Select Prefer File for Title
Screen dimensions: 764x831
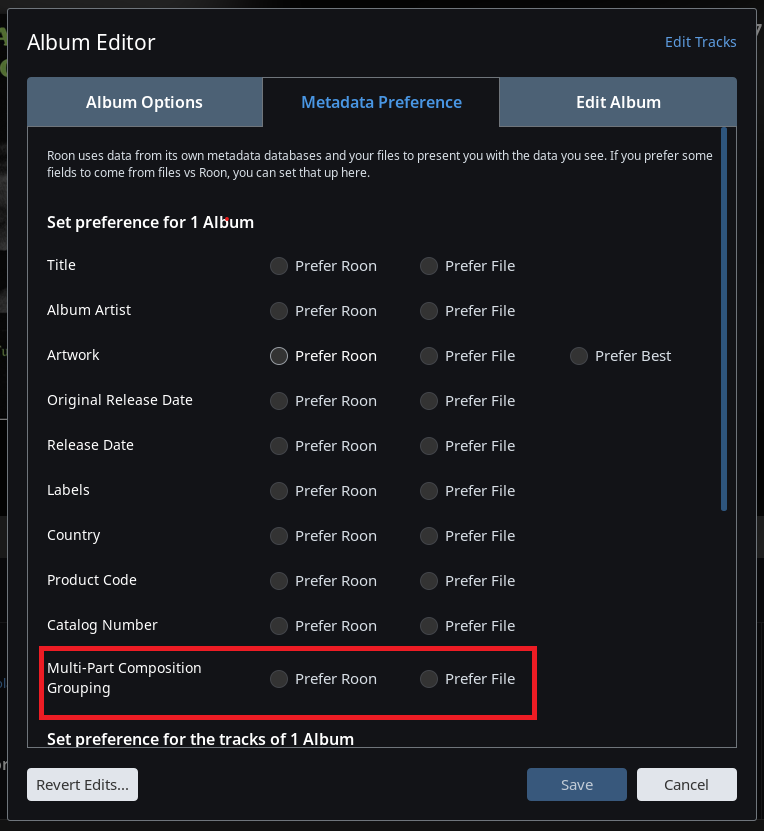point(429,266)
